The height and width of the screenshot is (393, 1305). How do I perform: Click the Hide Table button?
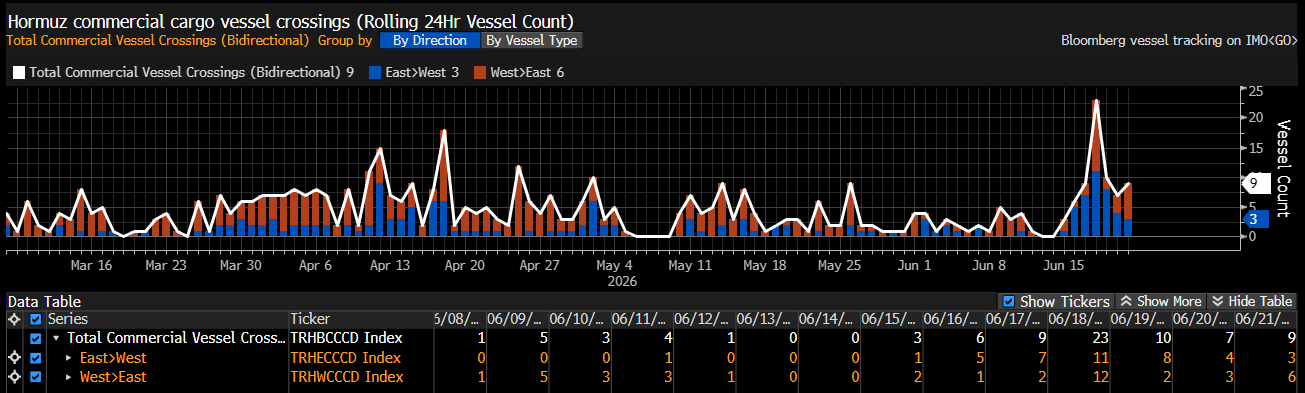click(1251, 301)
